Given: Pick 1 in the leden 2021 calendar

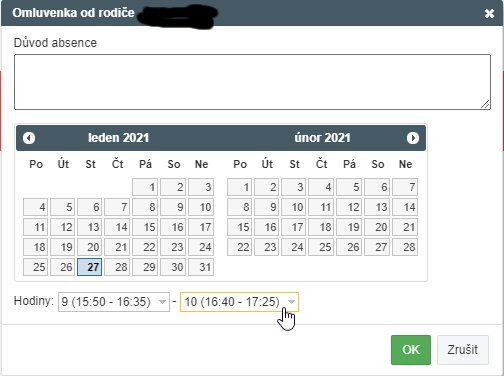Looking at the screenshot, I should click(x=145, y=187).
